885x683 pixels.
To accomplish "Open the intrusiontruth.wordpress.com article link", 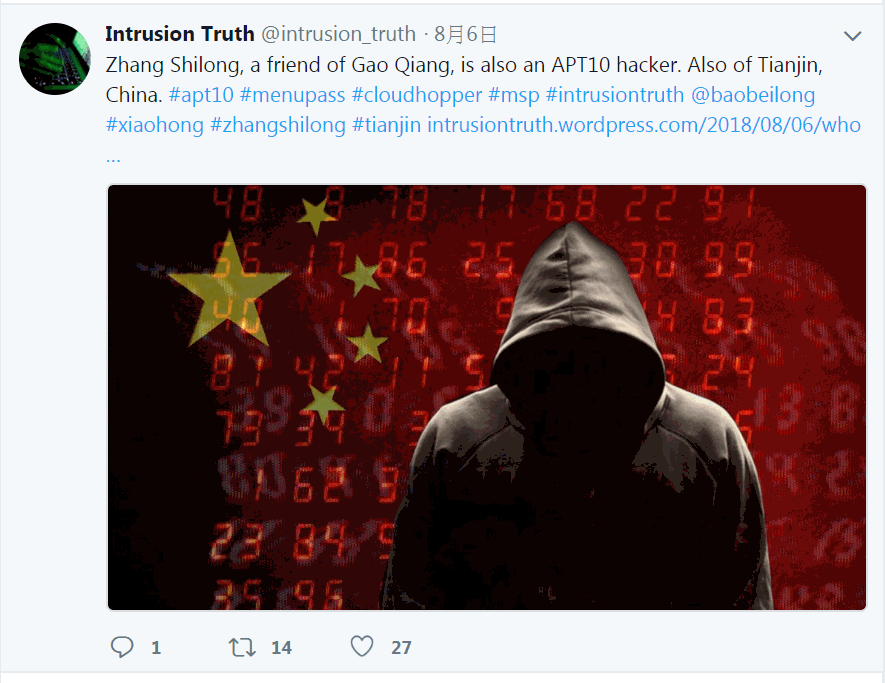I will [644, 125].
